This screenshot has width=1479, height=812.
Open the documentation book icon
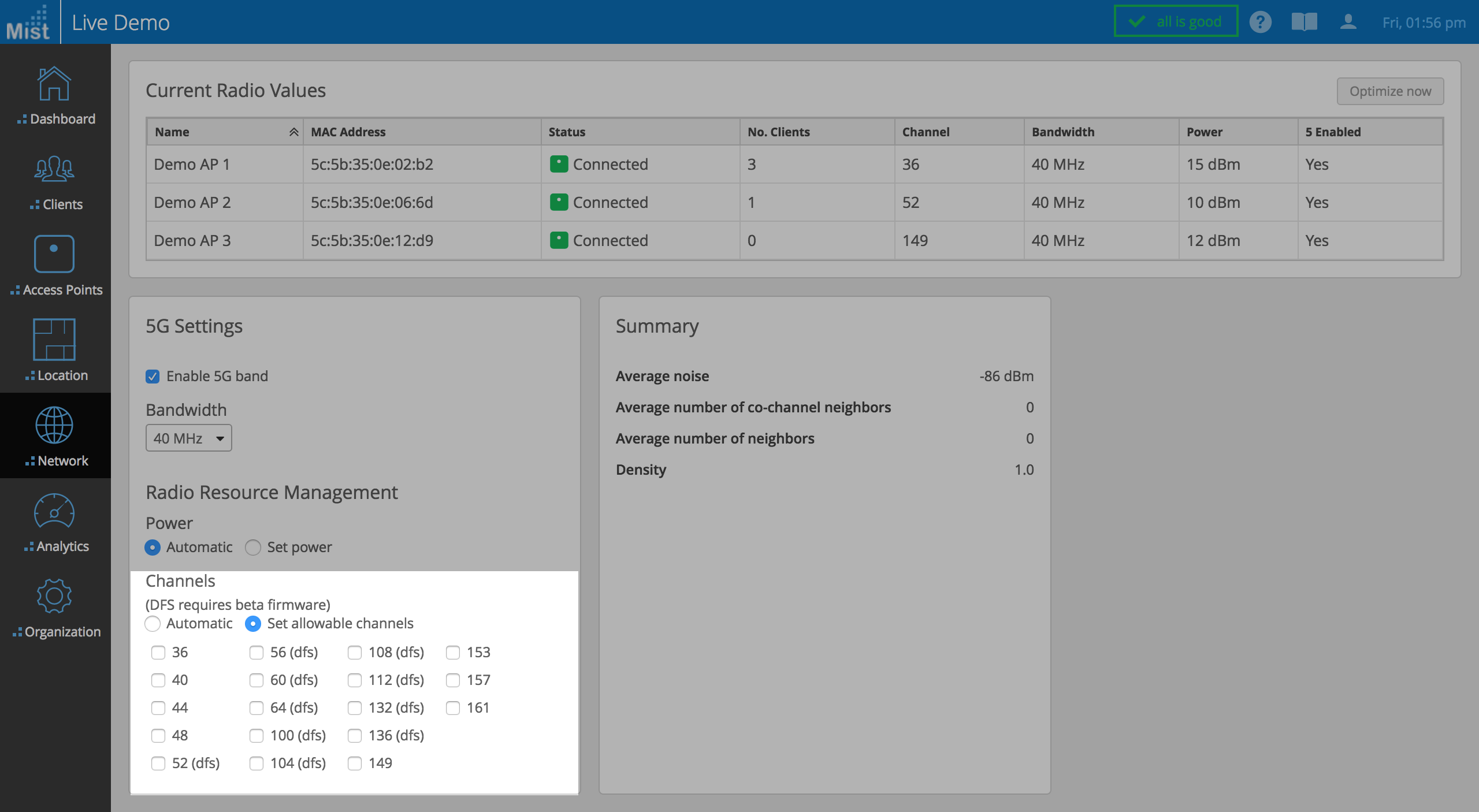[x=1304, y=23]
